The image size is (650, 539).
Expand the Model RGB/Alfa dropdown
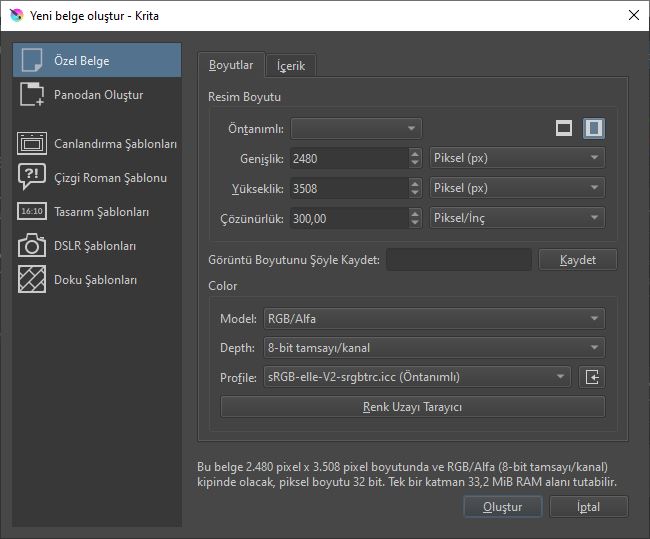click(434, 318)
